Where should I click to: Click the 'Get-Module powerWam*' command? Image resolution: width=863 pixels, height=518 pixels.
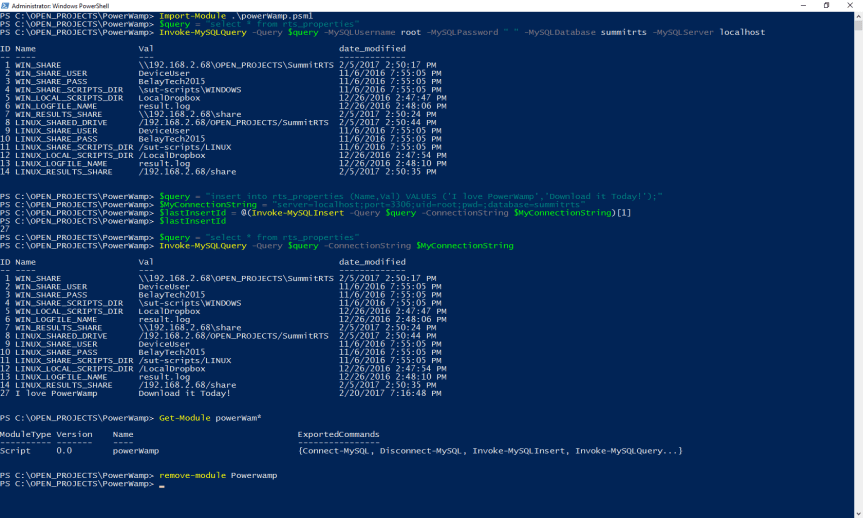tap(210, 416)
